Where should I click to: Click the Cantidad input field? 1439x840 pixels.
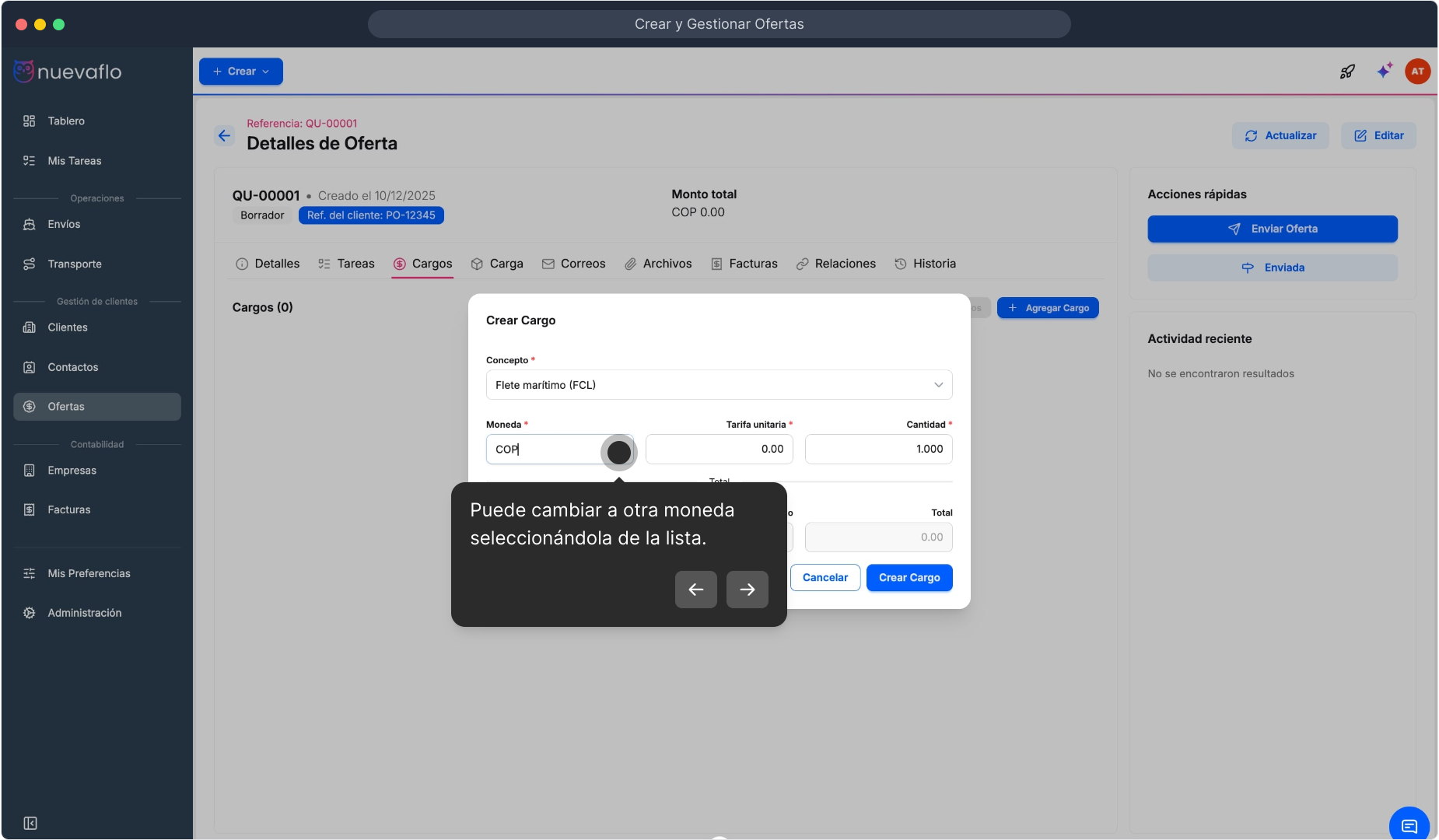[x=878, y=450]
